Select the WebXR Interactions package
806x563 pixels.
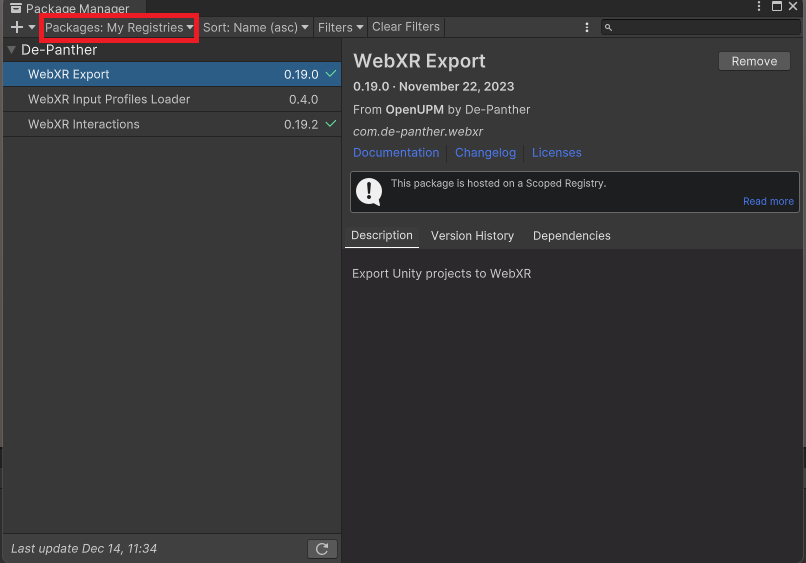[x=172, y=124]
